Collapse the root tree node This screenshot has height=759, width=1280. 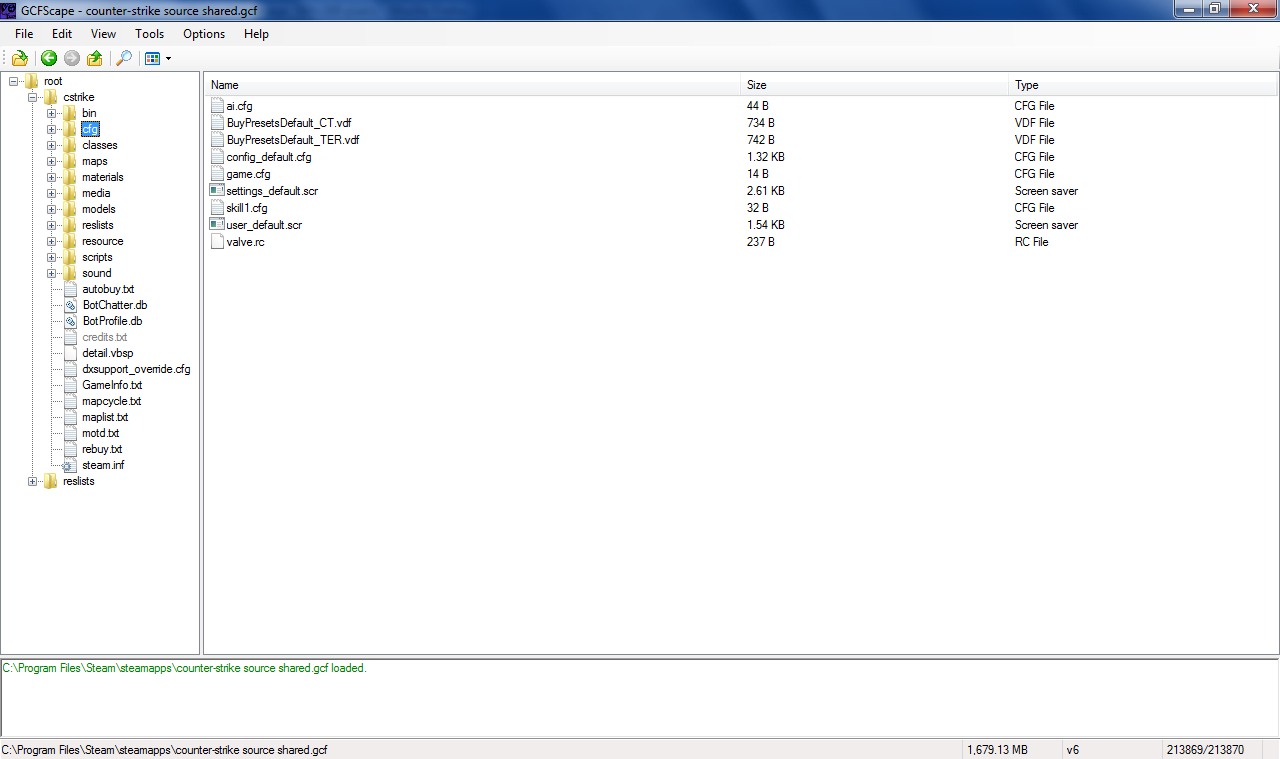13,81
